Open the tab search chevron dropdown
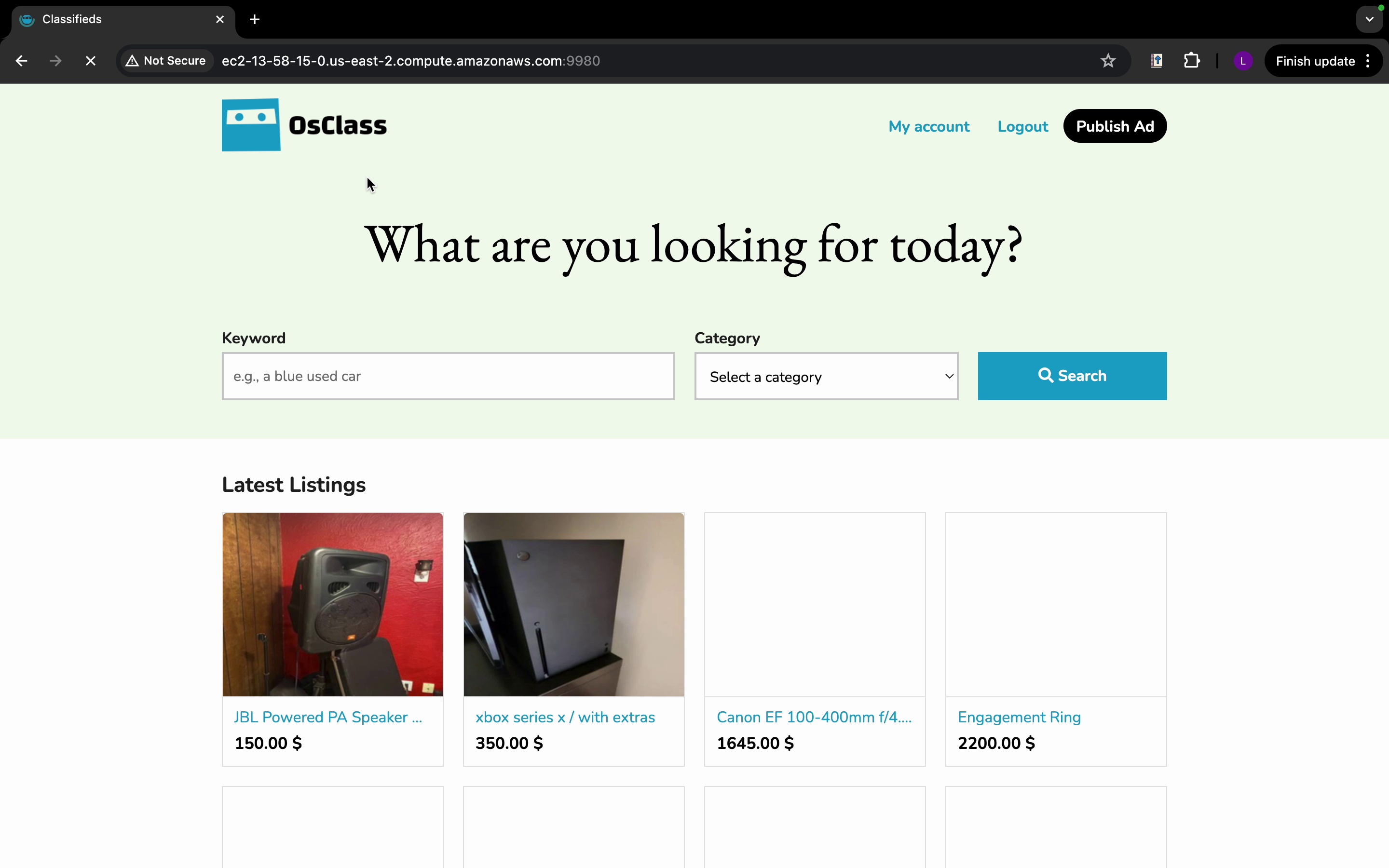Image resolution: width=1389 pixels, height=868 pixels. pos(1370,19)
